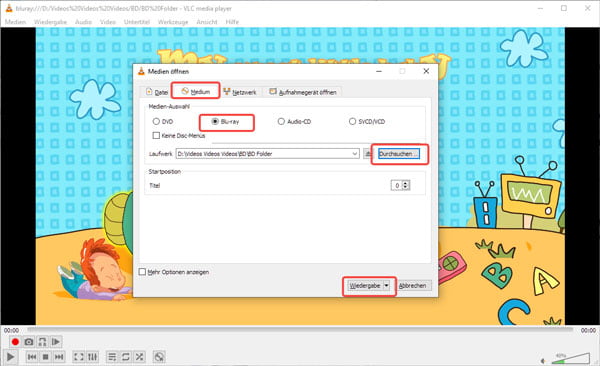600x366 pixels.
Task: Decrease the Titel spinner value
Action: tap(406, 188)
